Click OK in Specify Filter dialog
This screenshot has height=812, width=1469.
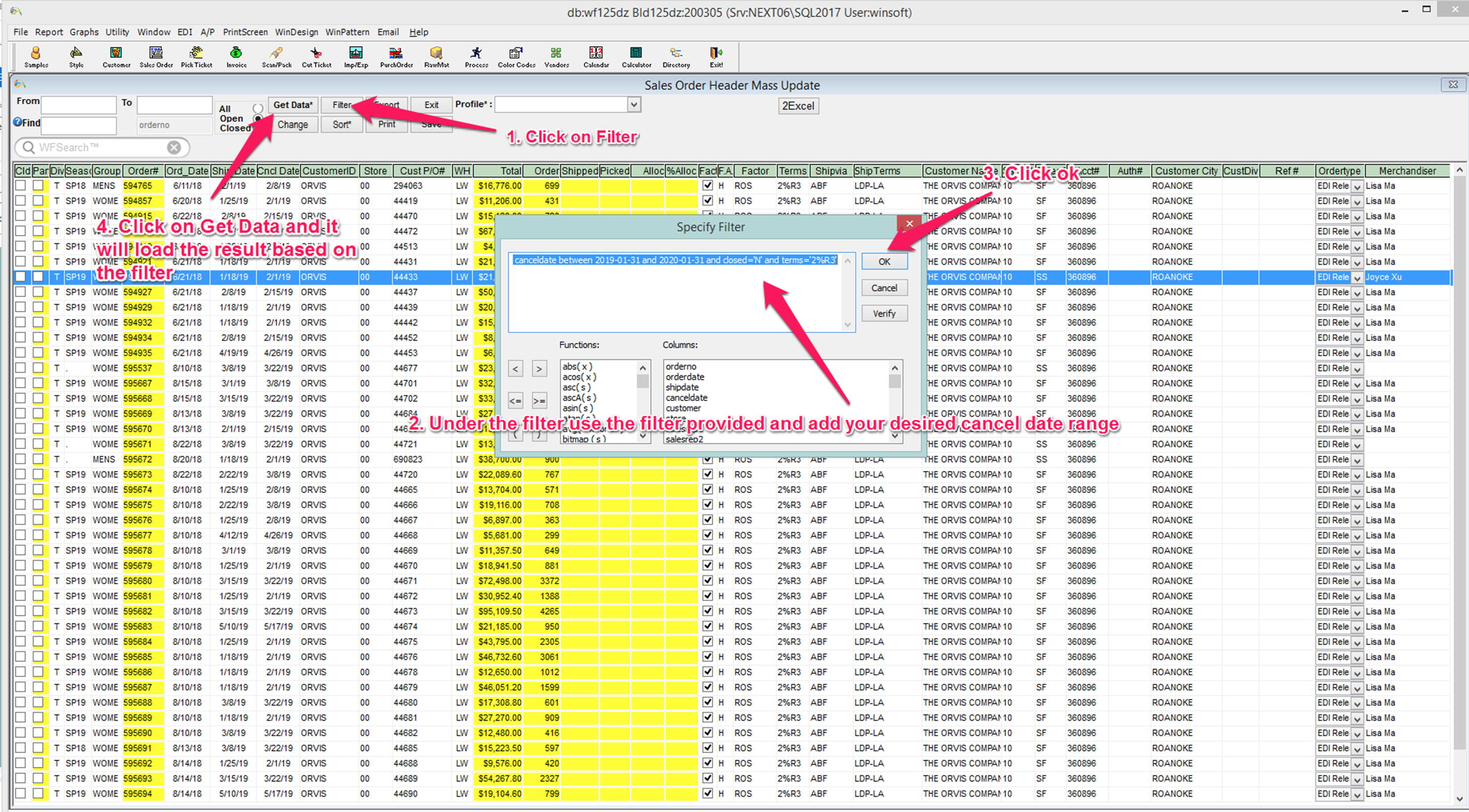[884, 262]
